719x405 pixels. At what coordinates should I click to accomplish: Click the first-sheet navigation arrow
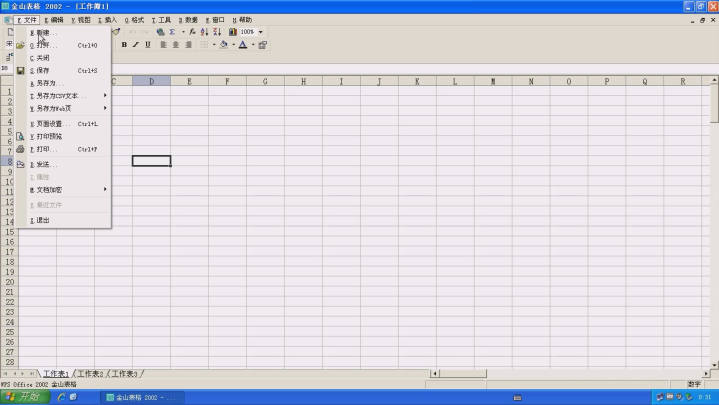(5, 374)
